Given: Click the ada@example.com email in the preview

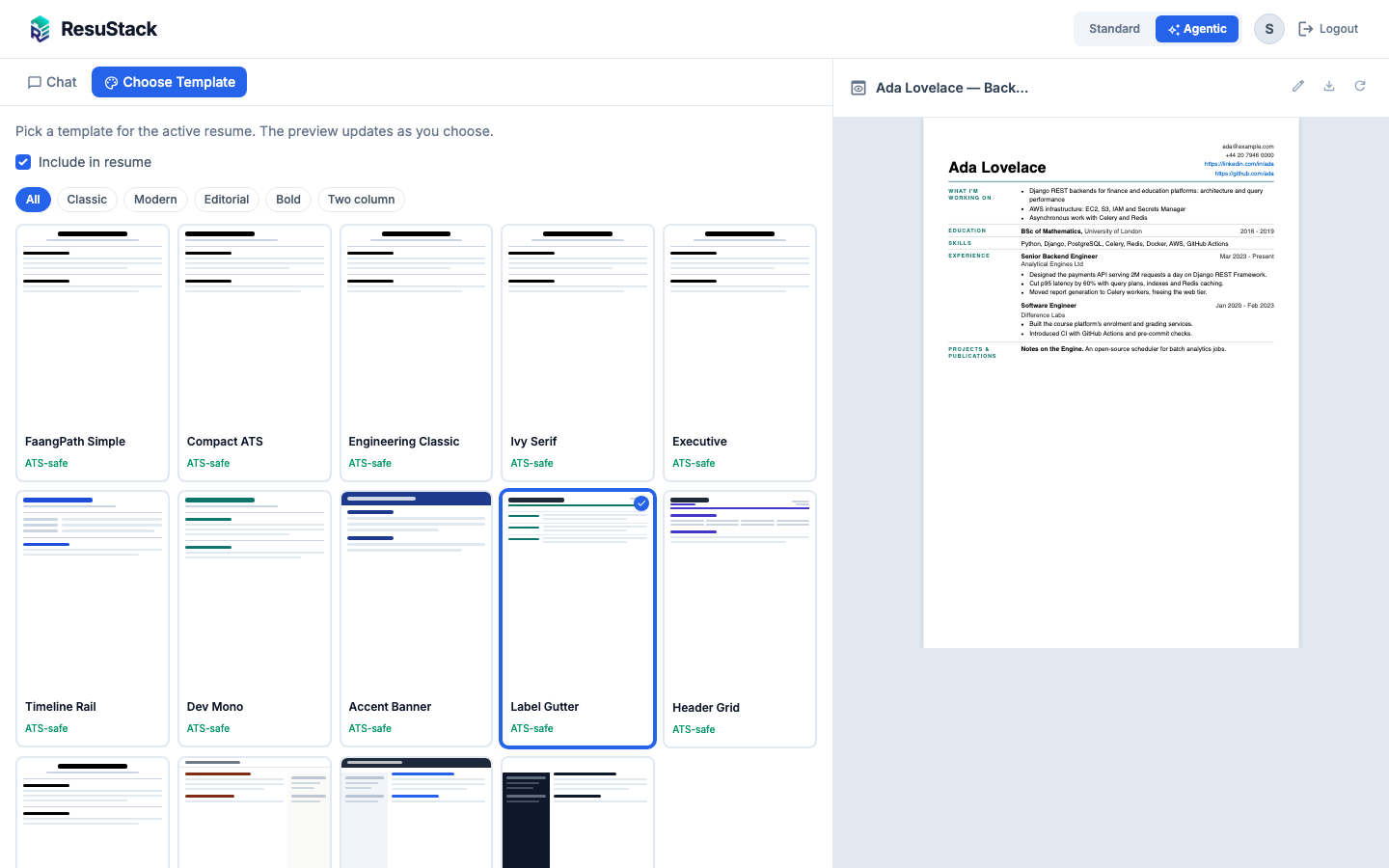Looking at the screenshot, I should pos(1248,147).
